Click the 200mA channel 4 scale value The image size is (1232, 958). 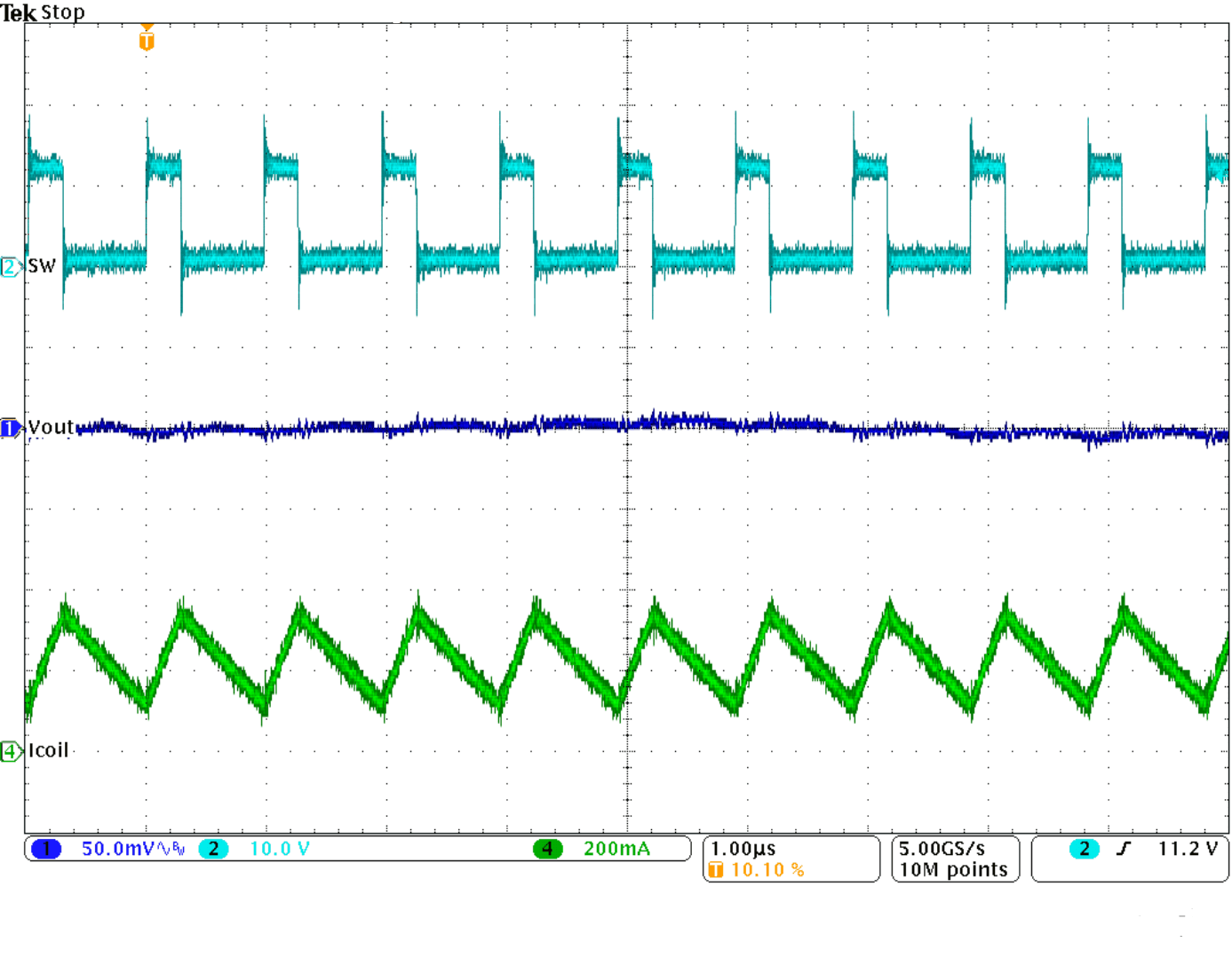pos(616,849)
